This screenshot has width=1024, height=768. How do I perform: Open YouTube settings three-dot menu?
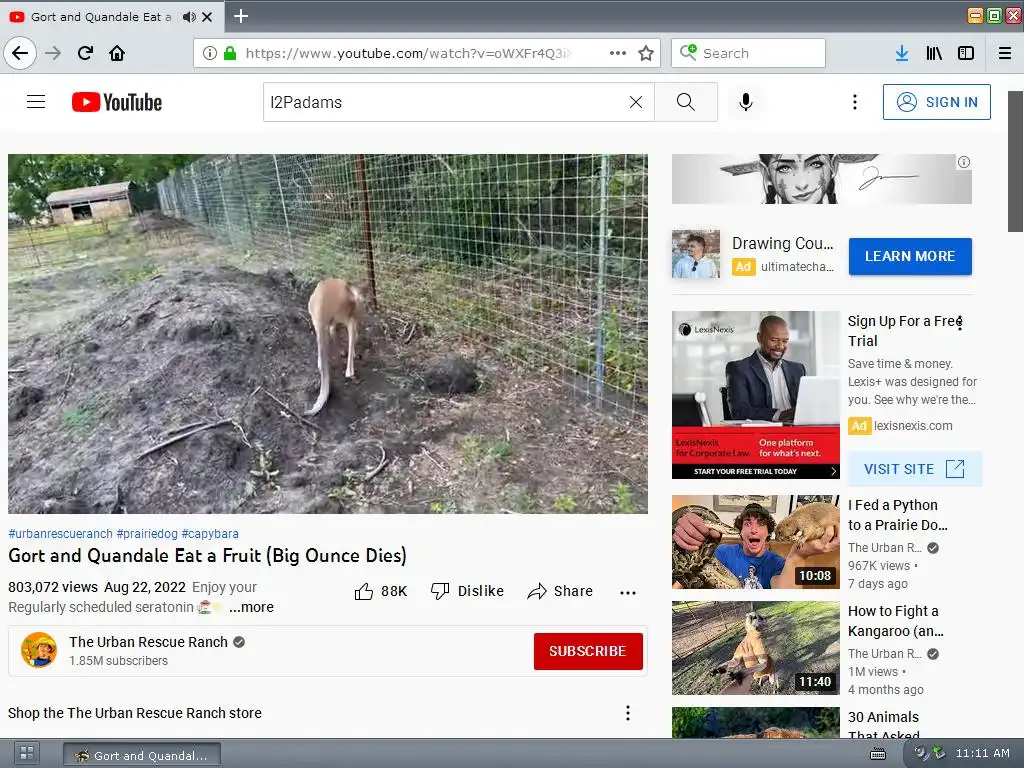[855, 102]
